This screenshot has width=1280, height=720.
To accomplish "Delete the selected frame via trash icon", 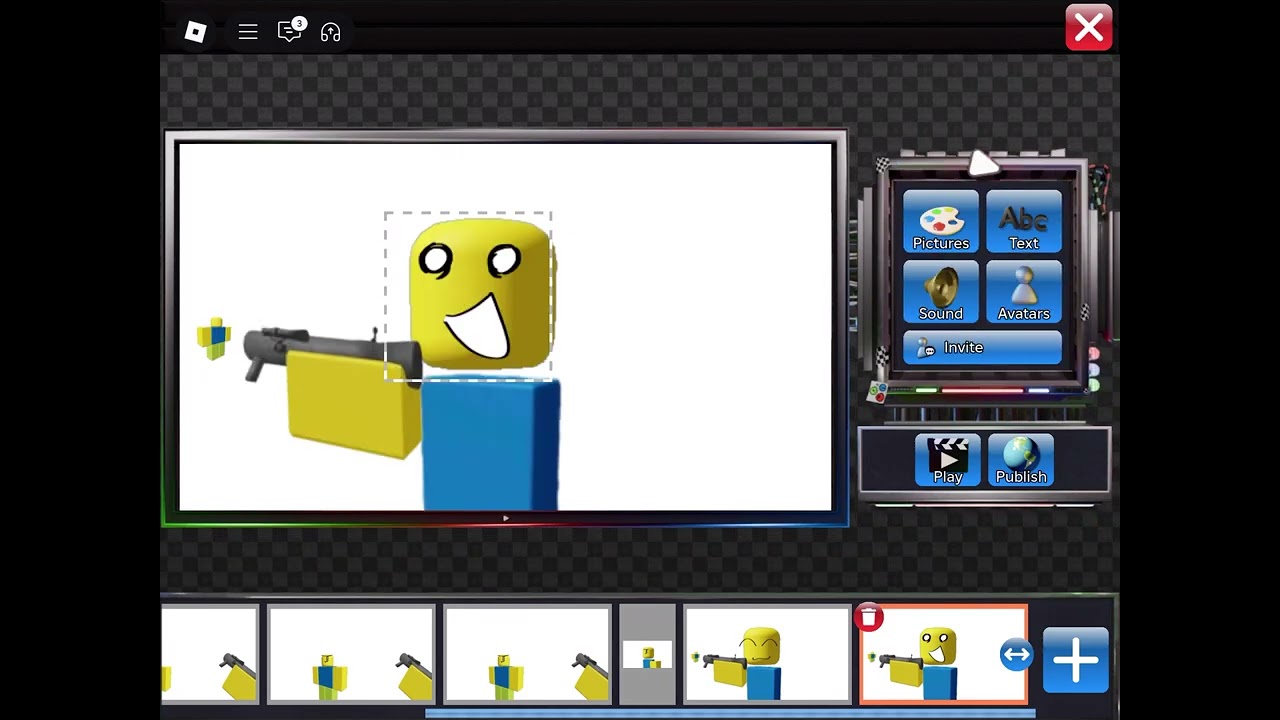I will (x=869, y=618).
